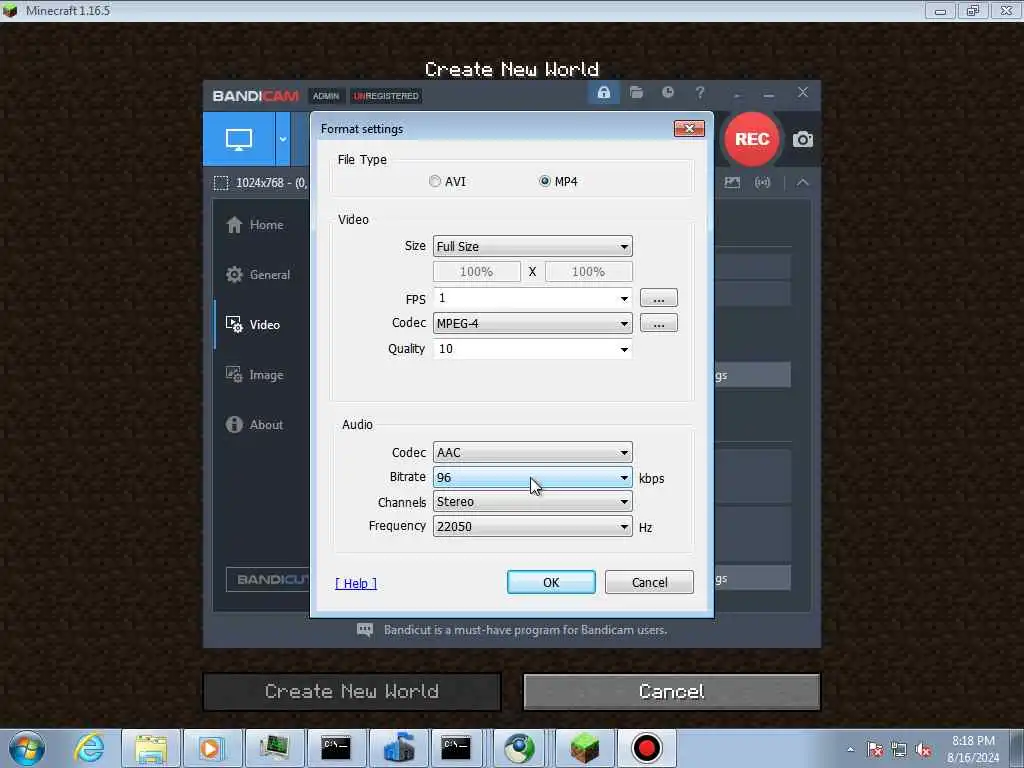The image size is (1024, 768).
Task: Switch to Minecraft grass block taskbar icon
Action: pyautogui.click(x=584, y=748)
